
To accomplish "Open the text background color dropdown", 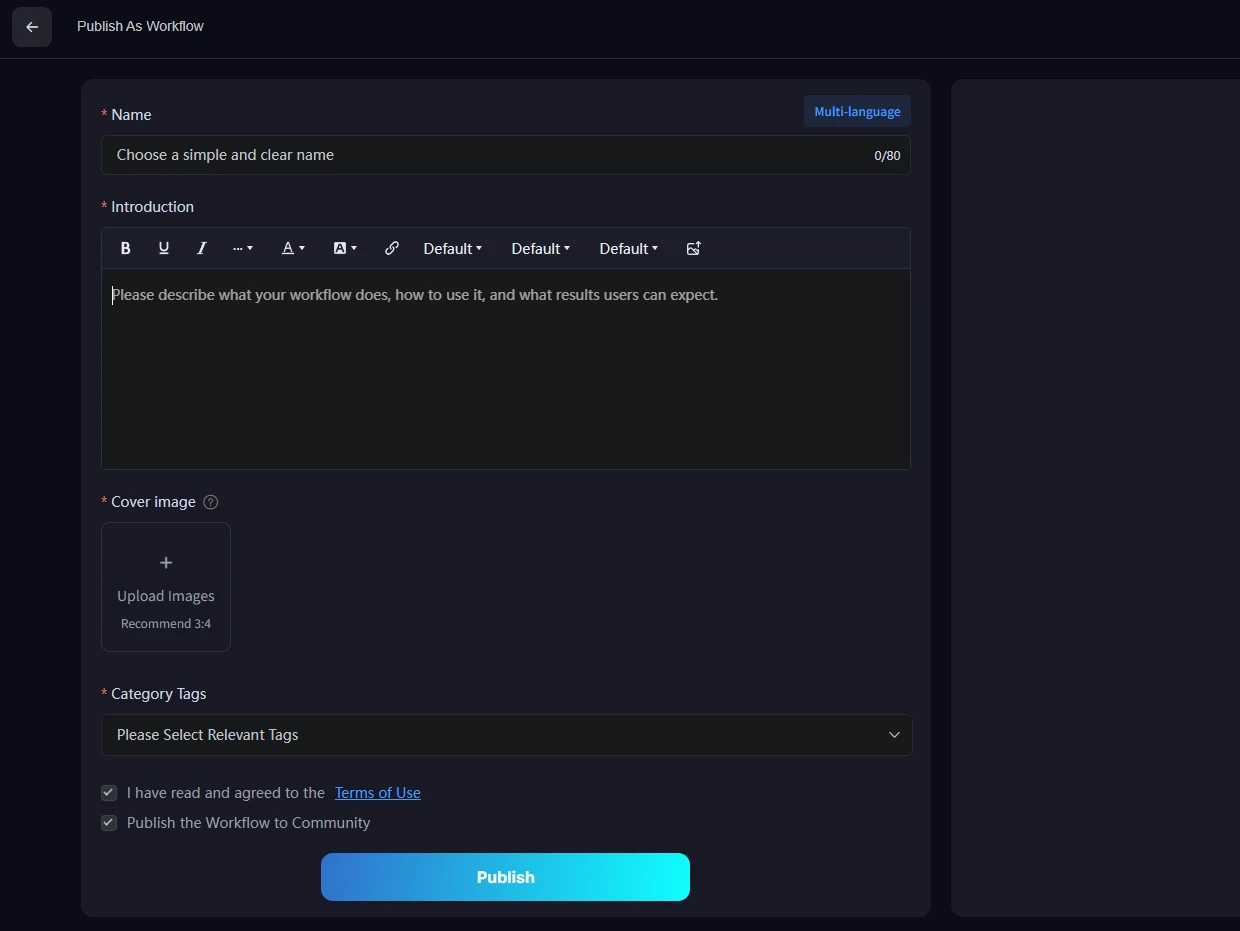I will 345,248.
